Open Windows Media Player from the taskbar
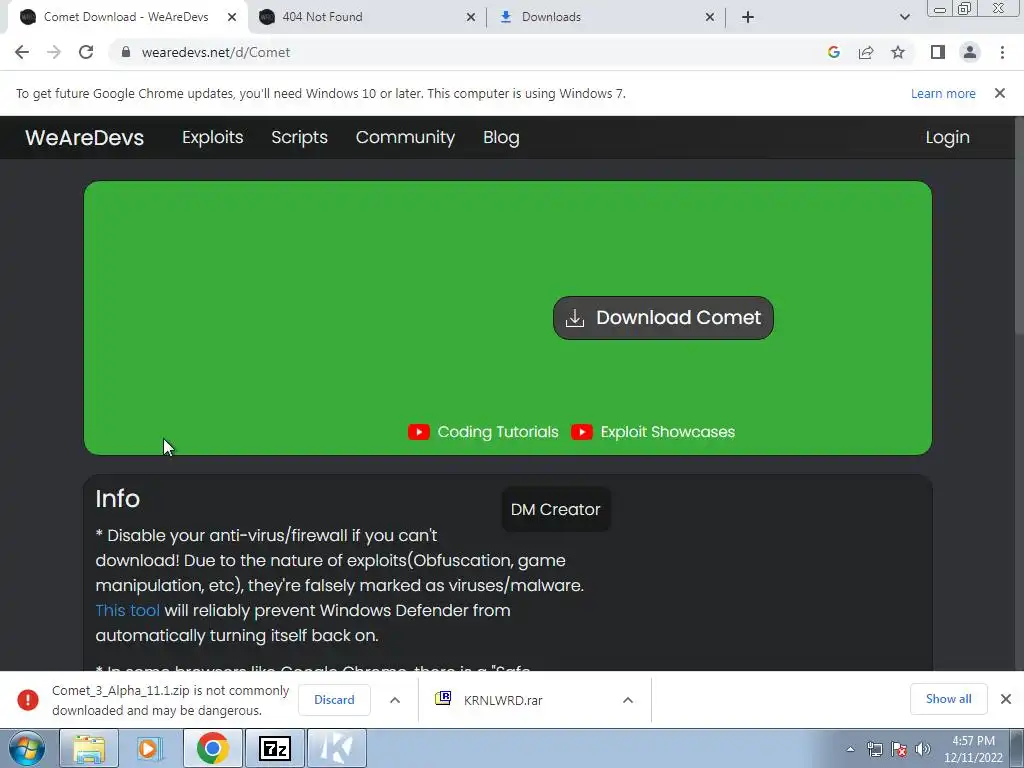The image size is (1024, 768). click(x=150, y=748)
